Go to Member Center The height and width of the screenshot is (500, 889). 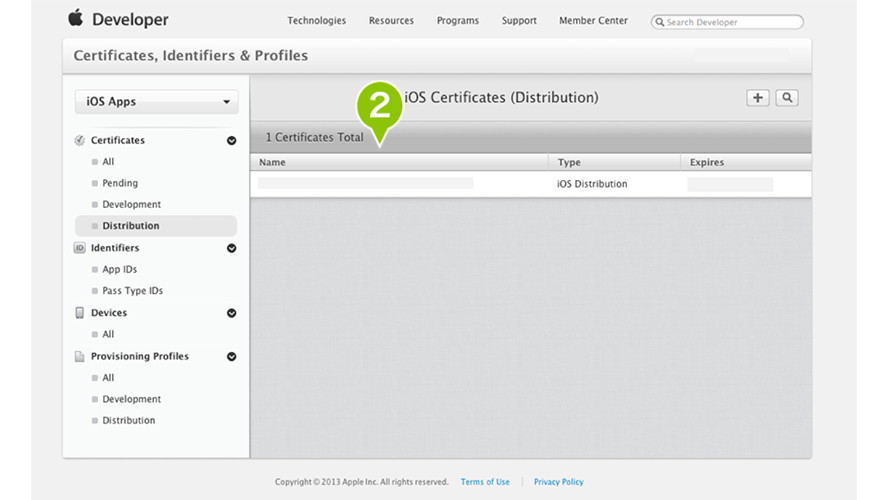(593, 20)
